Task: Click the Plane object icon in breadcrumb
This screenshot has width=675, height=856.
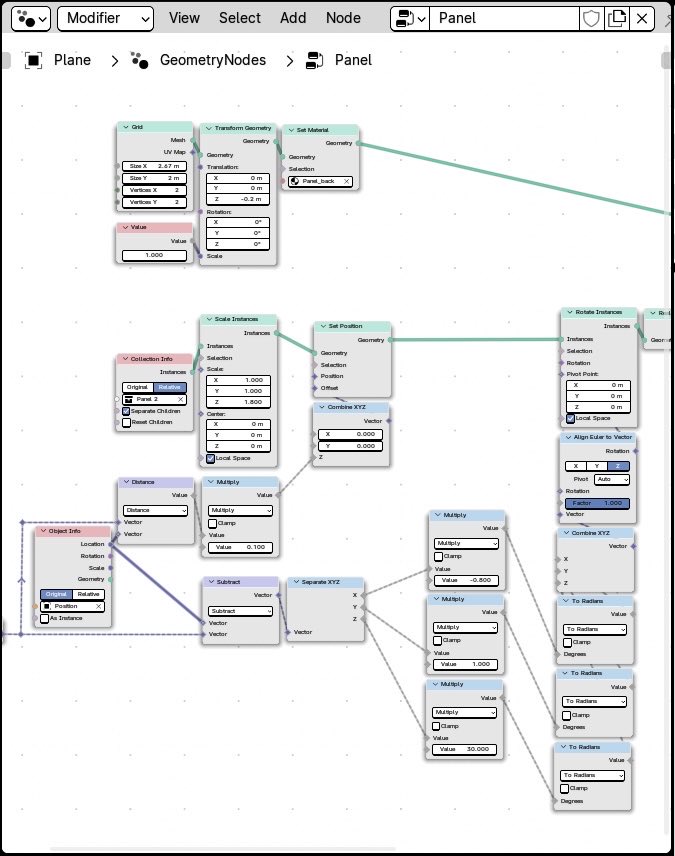Action: pos(33,60)
